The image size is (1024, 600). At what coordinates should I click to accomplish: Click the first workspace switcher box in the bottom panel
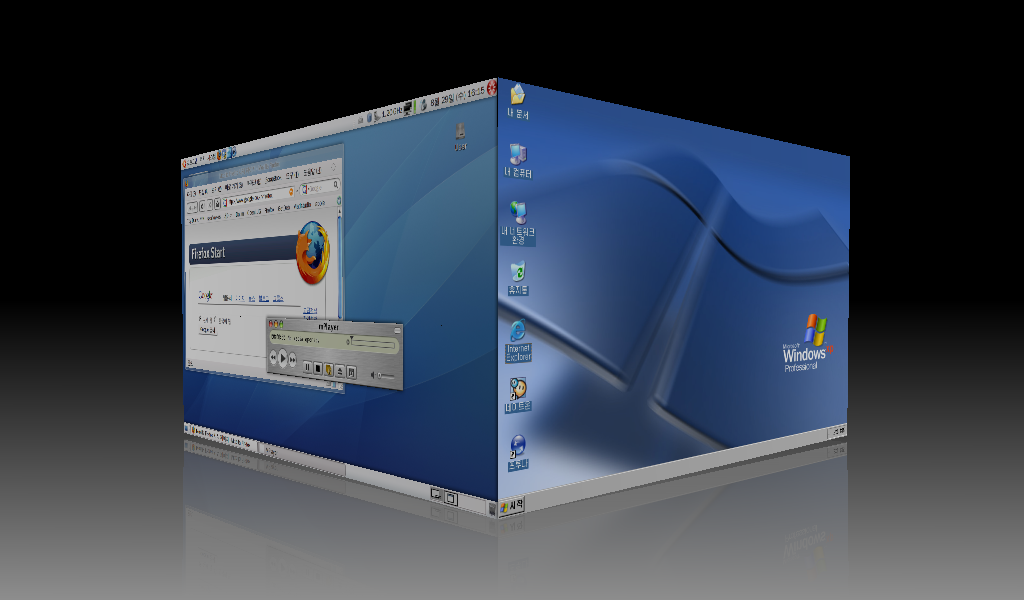tap(436, 494)
